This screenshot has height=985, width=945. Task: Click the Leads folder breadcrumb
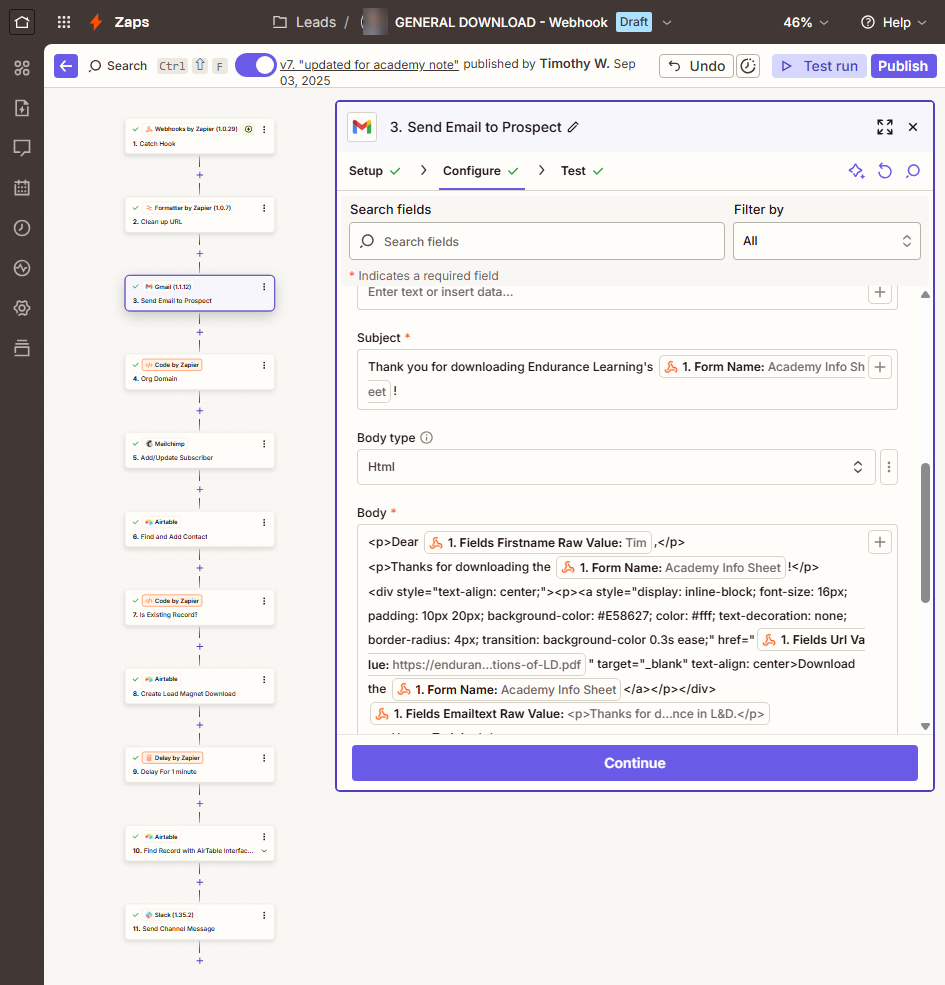click(305, 23)
